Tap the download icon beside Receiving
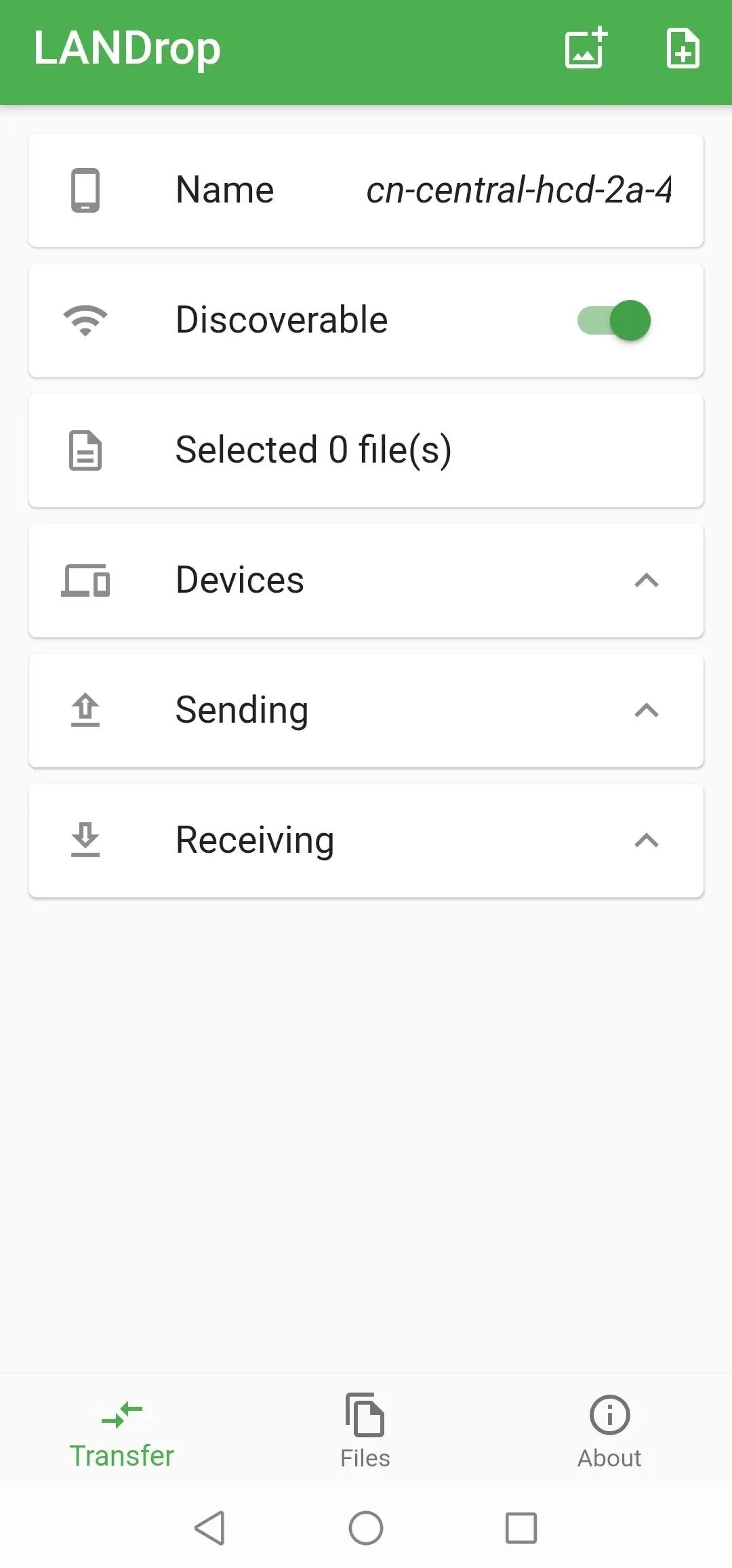 (85, 841)
